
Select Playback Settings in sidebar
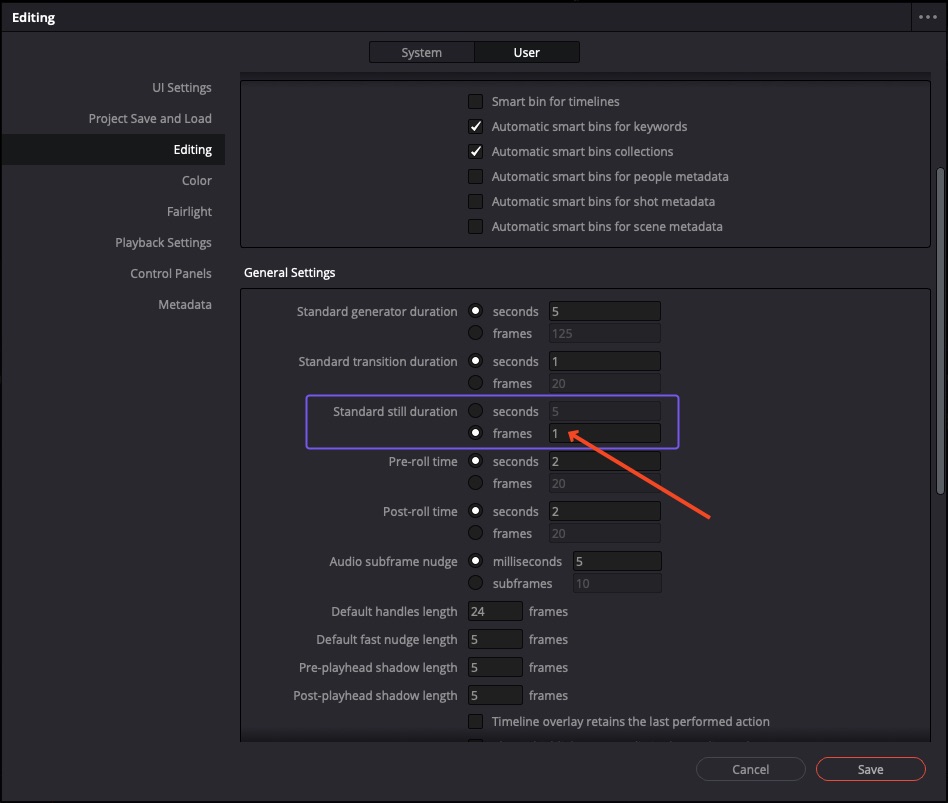point(163,243)
